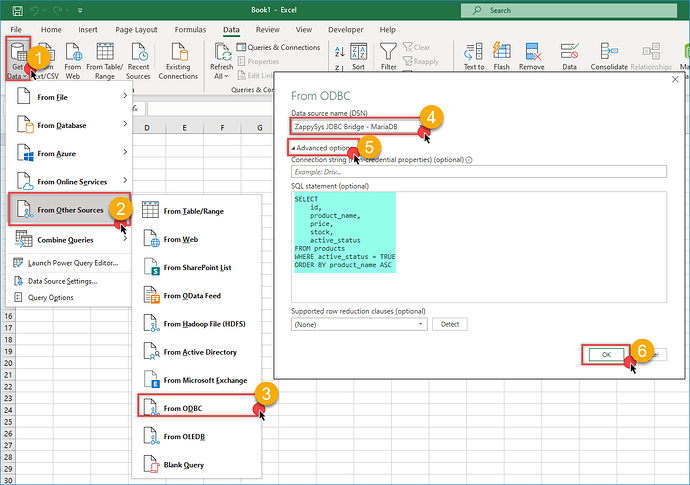Click inside the SQL statement box
The height and width of the screenshot is (485, 690).
tap(478, 246)
